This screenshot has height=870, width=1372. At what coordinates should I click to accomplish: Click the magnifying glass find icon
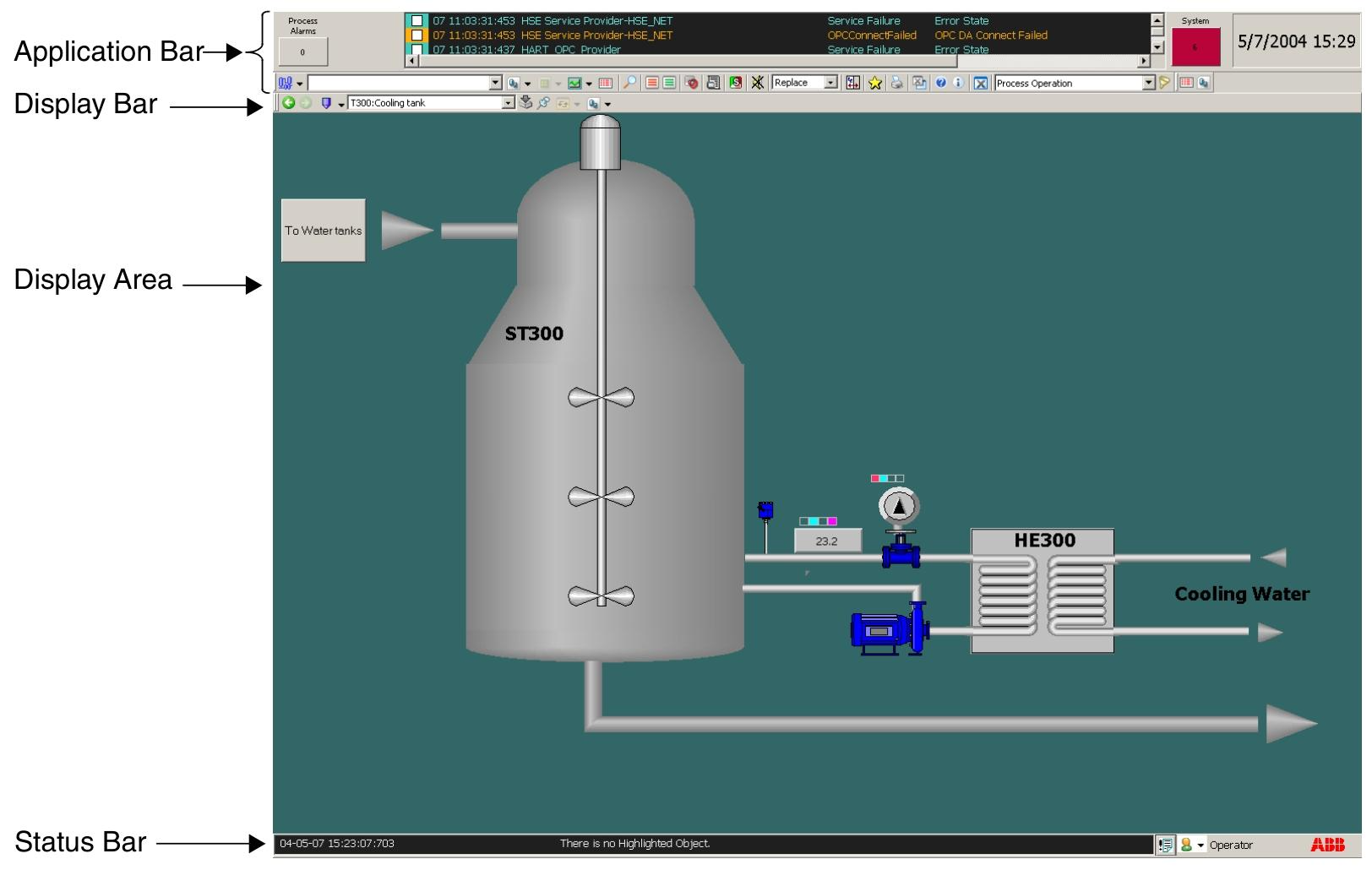coord(629,83)
